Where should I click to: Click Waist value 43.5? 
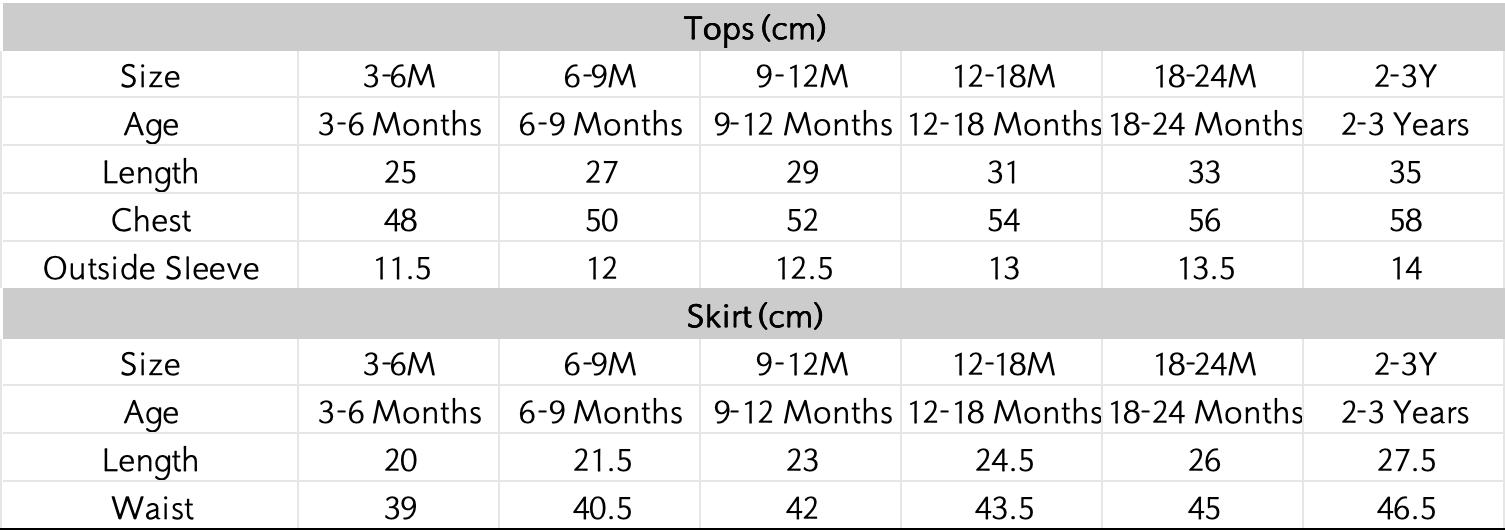[x=1002, y=508]
